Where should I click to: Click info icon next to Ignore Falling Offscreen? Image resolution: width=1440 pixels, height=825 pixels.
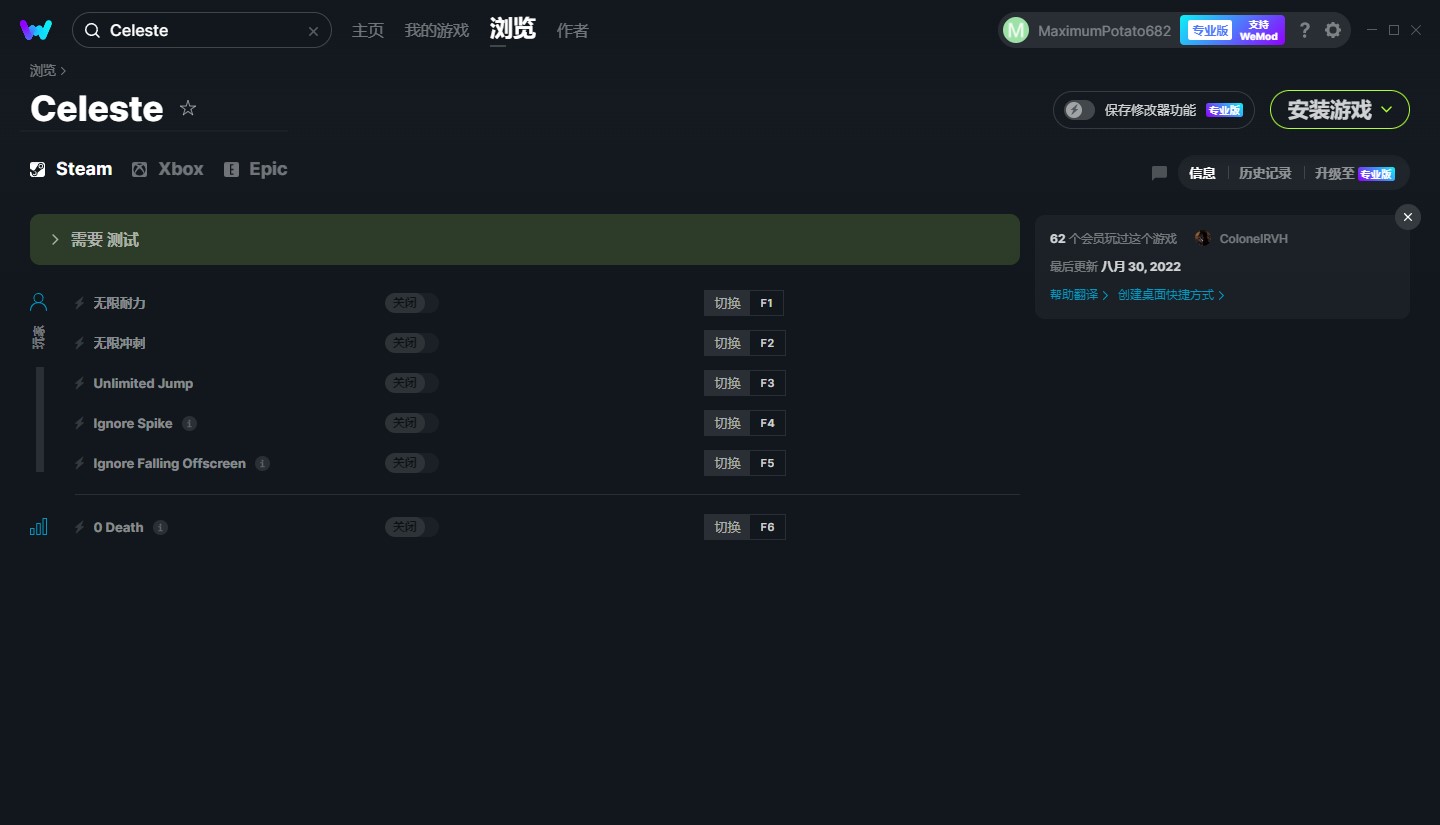click(x=262, y=463)
